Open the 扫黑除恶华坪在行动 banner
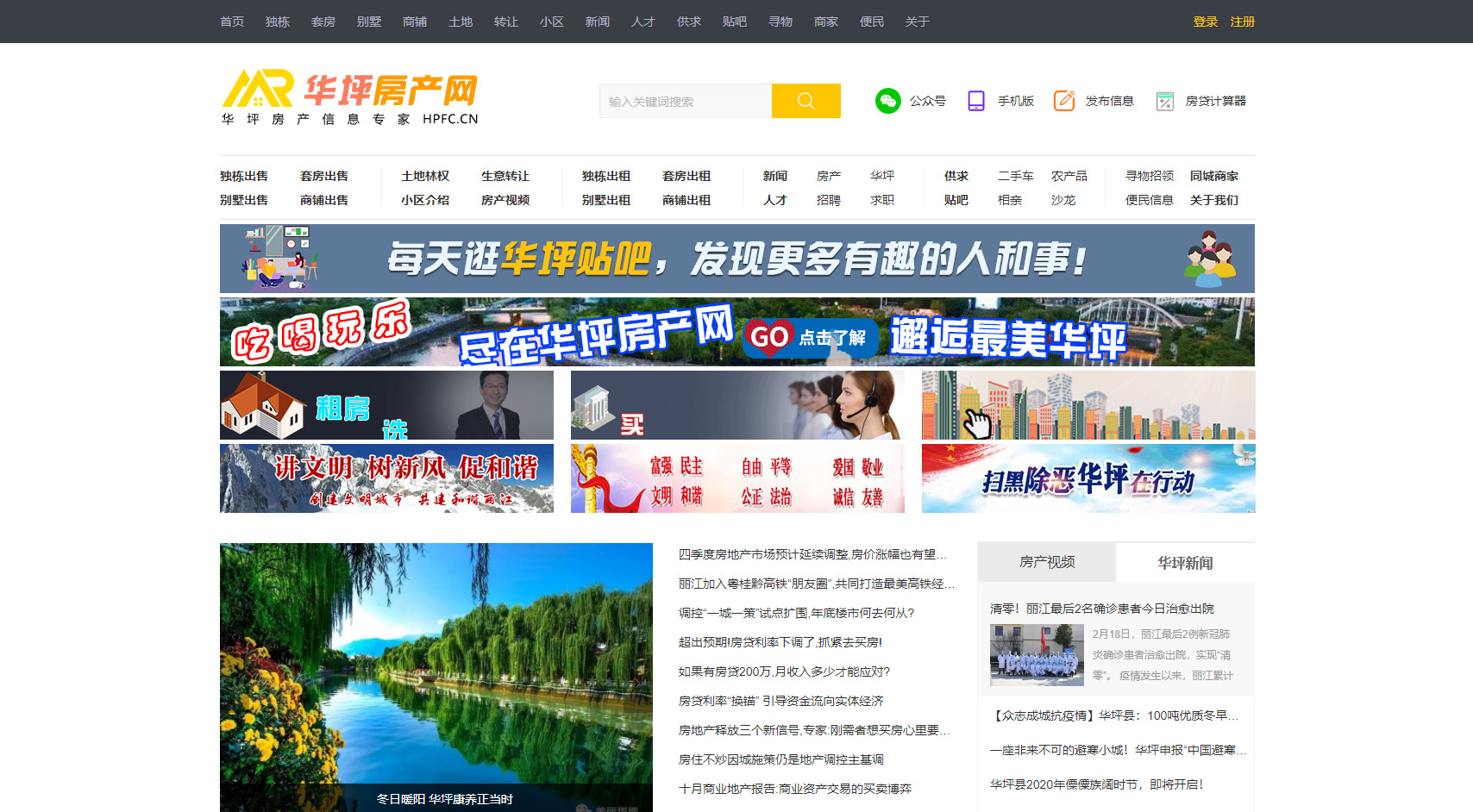The image size is (1473, 812). [x=1088, y=478]
